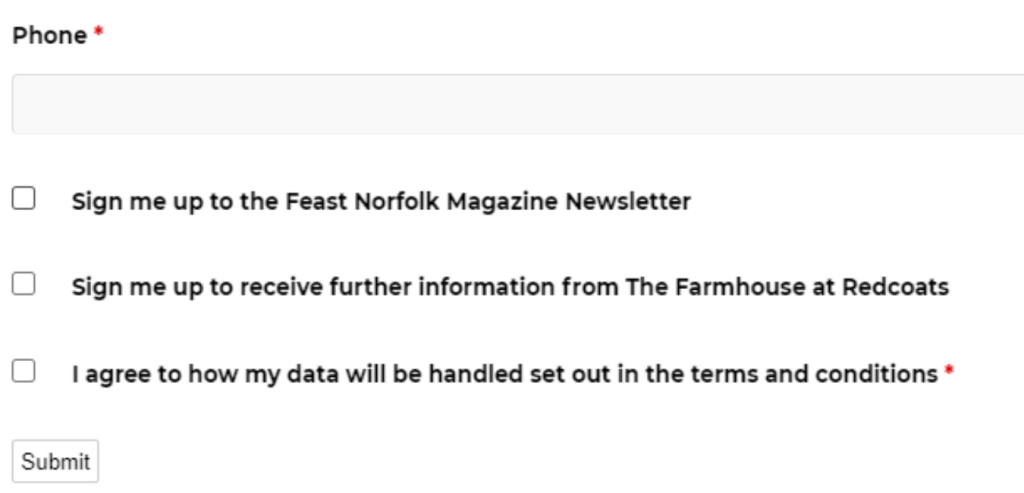Click the word "Redcoats" in second option
Viewport: 1024px width, 493px height.
tap(895, 288)
